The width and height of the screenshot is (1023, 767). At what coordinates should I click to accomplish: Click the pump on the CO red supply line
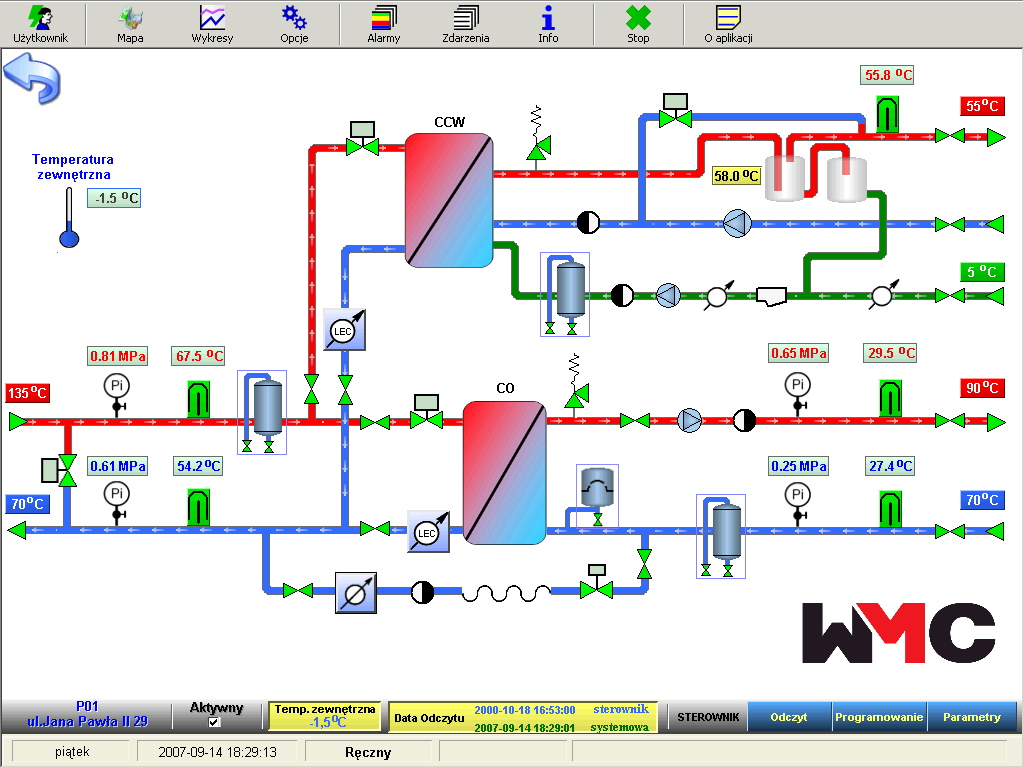click(690, 421)
